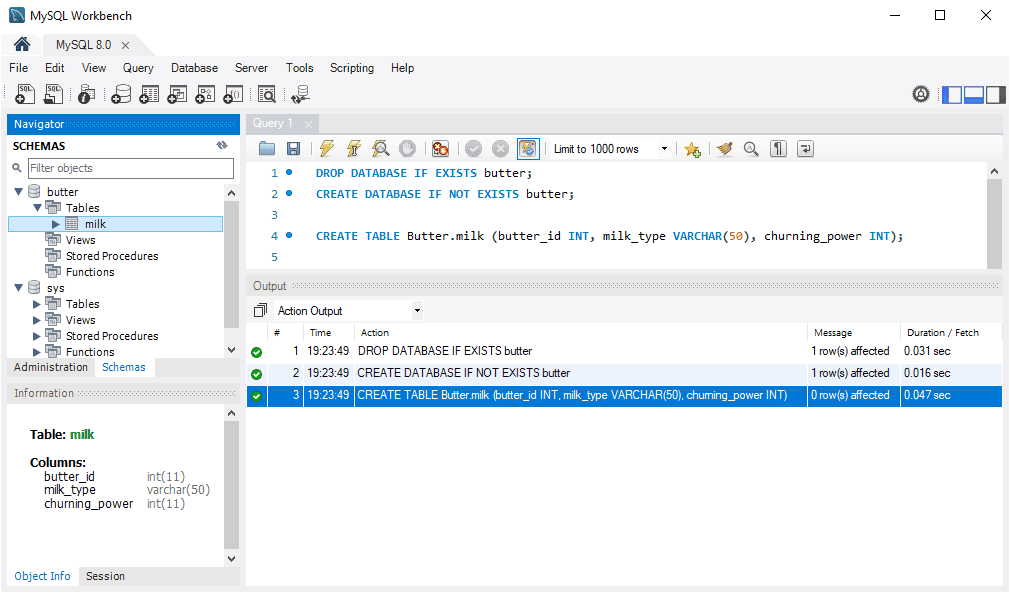Open the Explain Plan magnifier icon
Screen dimensions: 1010x593
[x=380, y=148]
